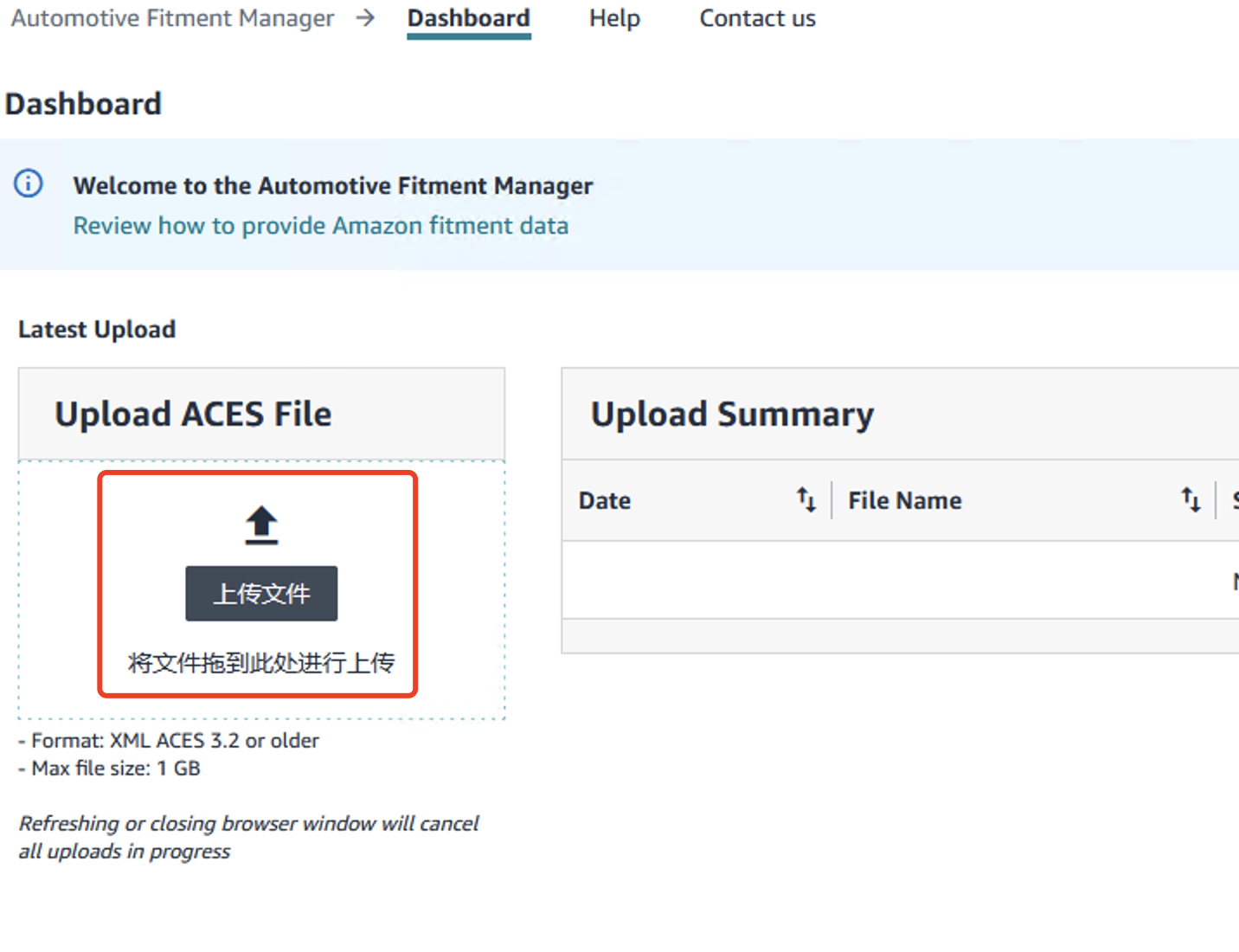Go to the Contact us page
Image resolution: width=1239 pixels, height=952 pixels.
[x=757, y=19]
